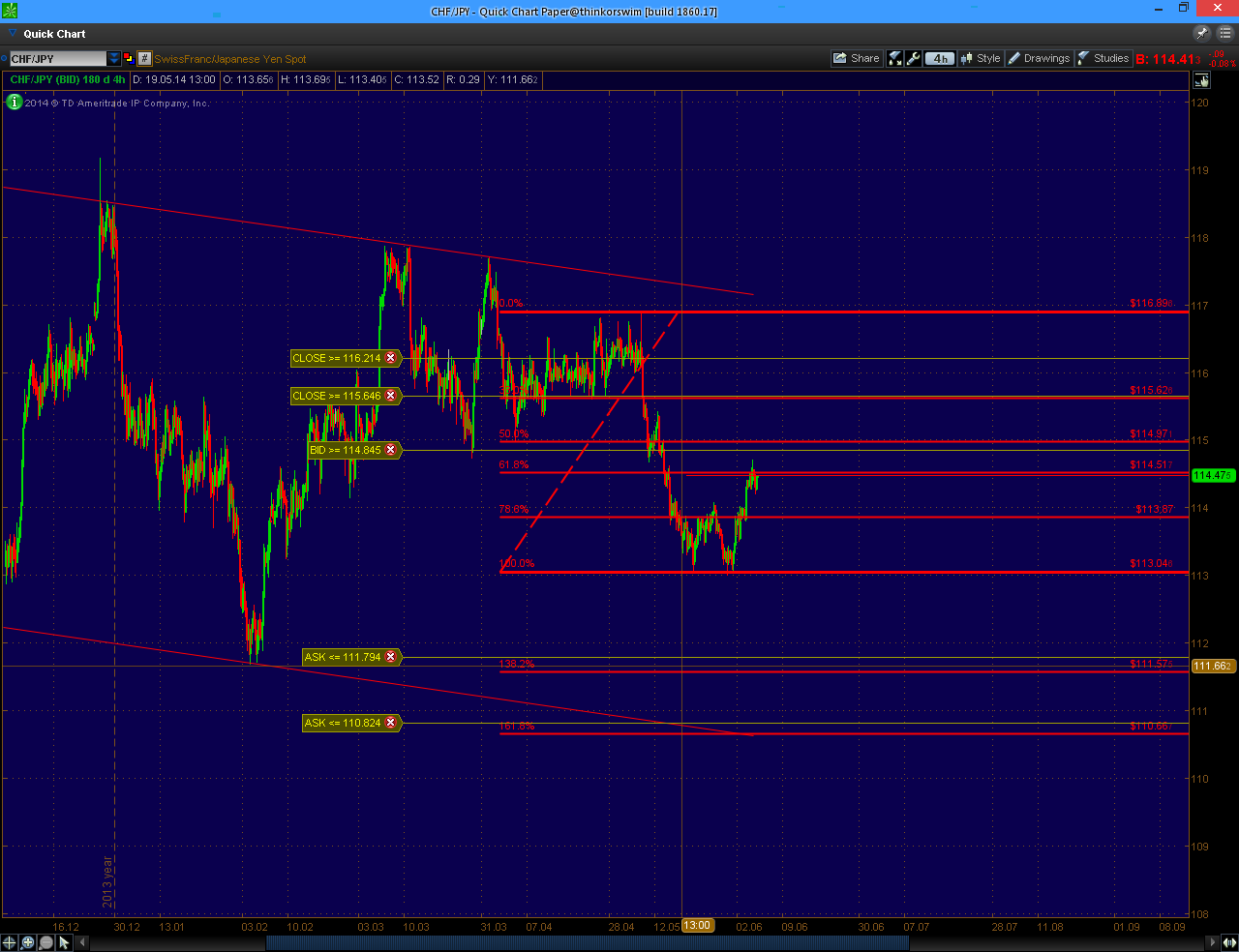Click the 161.8% Fibonacci percentage label
This screenshot has width=1239, height=952.
[x=517, y=726]
